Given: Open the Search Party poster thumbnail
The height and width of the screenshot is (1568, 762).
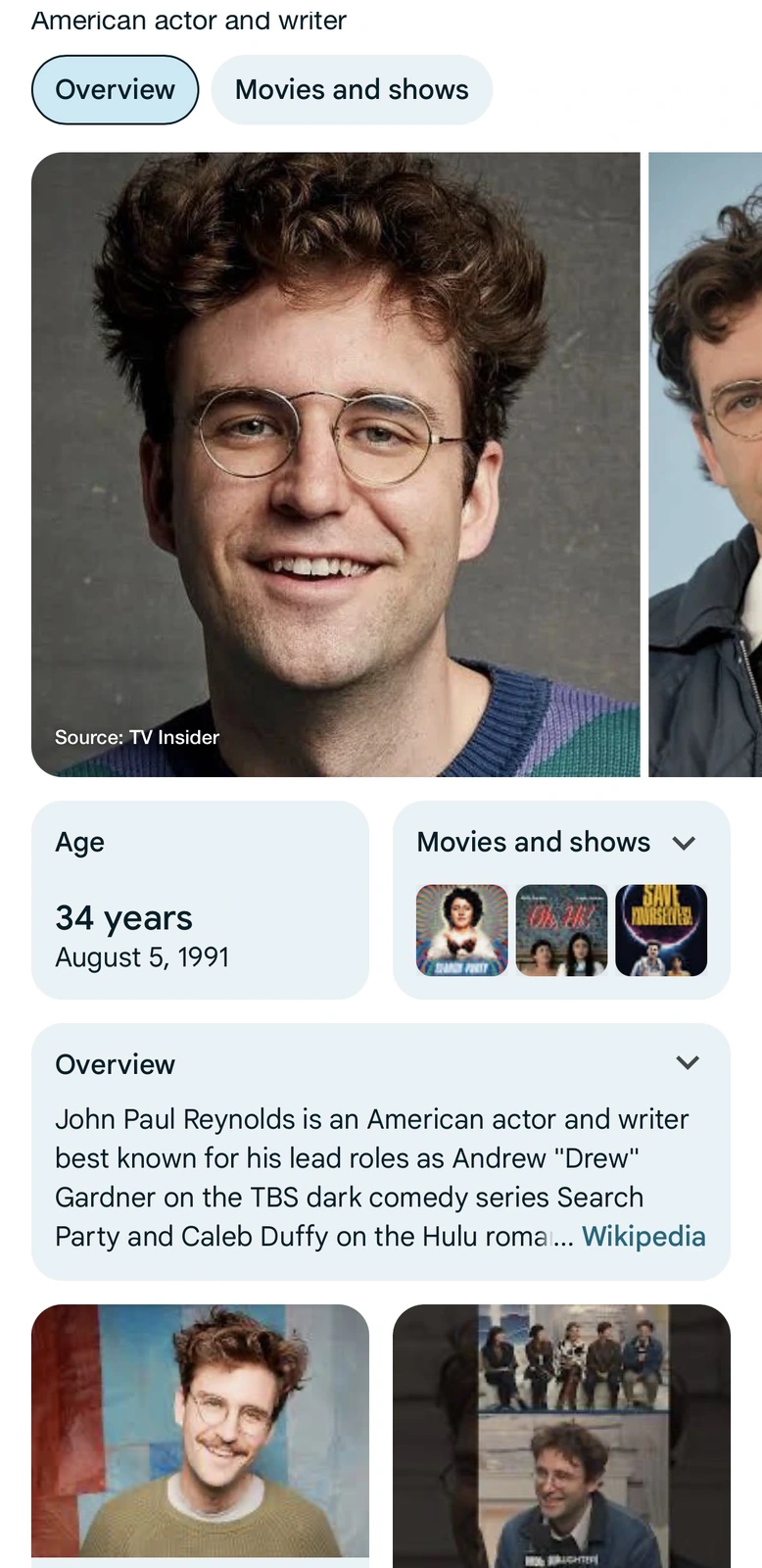Looking at the screenshot, I should point(462,930).
